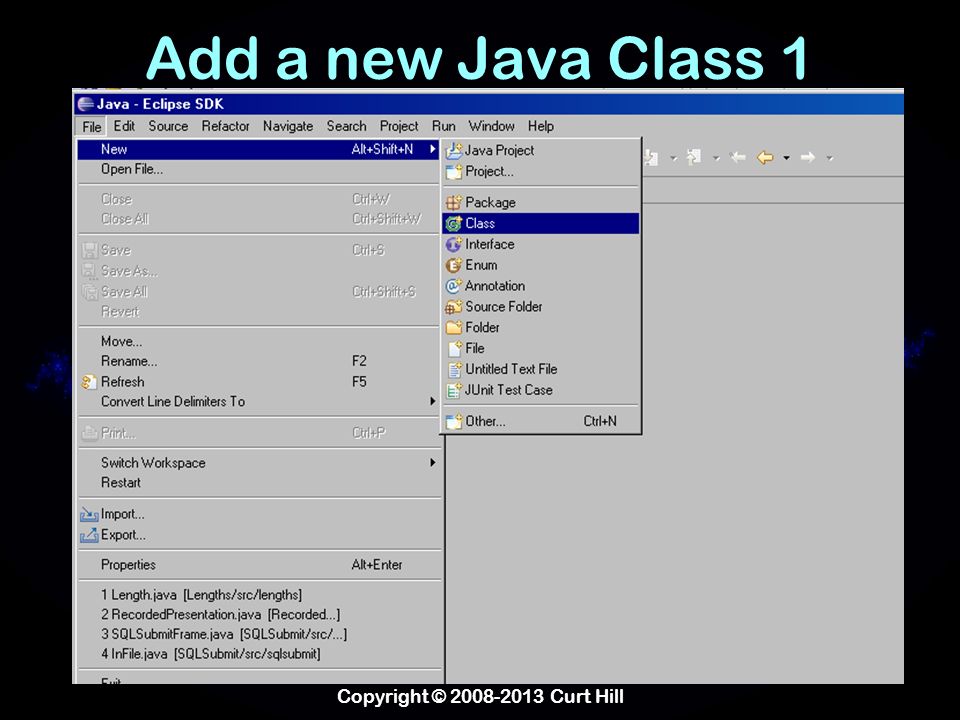Open recent file 4 InFile.java
Screen dimensions: 960x720
(x=259, y=654)
